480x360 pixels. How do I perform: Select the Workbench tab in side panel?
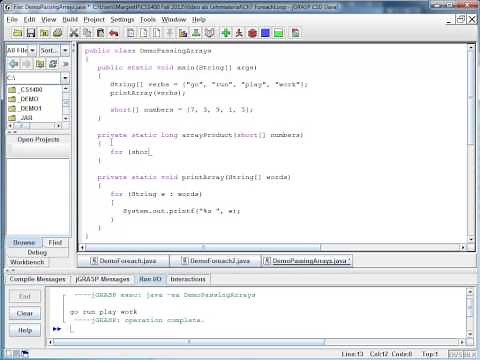pos(27,262)
